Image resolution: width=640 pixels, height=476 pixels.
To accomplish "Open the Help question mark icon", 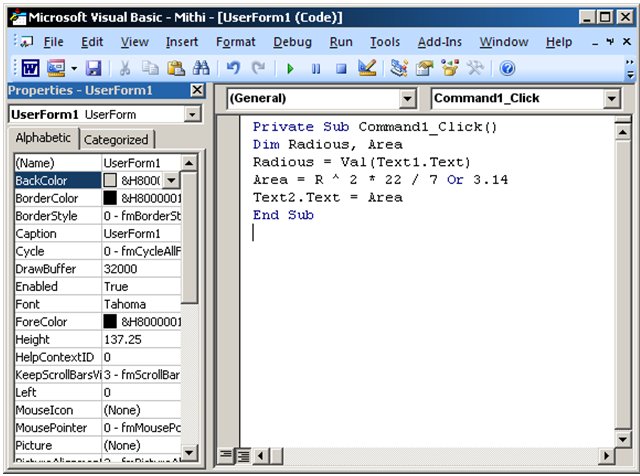I will coord(507,69).
